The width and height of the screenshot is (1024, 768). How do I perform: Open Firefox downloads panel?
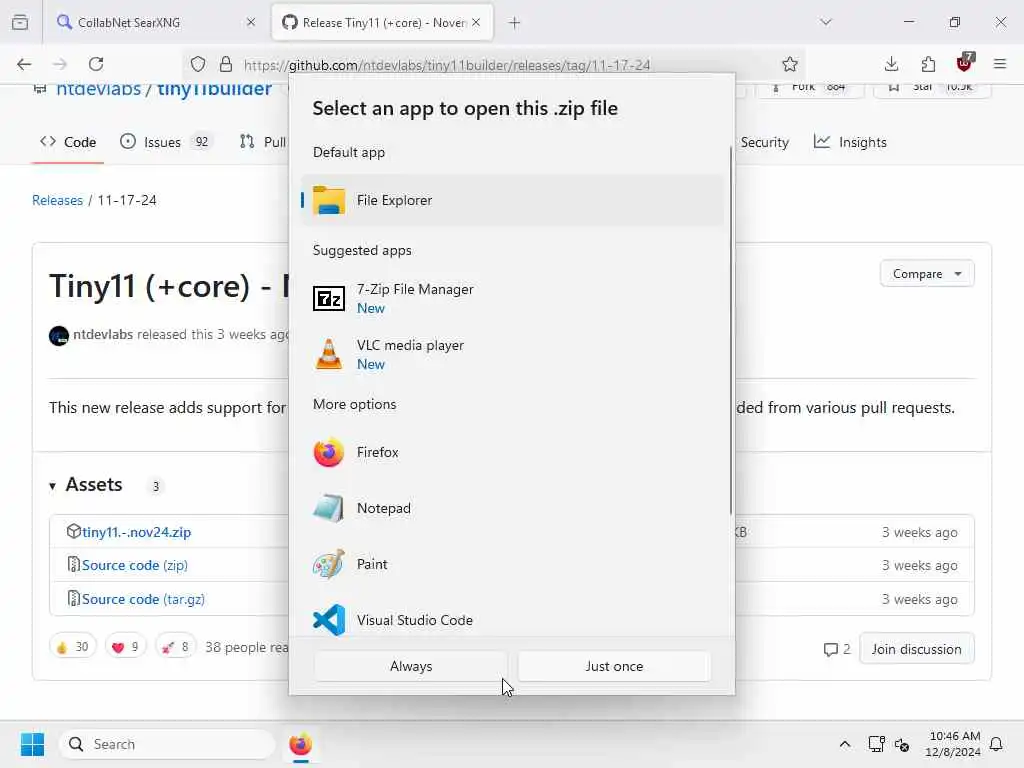(x=891, y=64)
